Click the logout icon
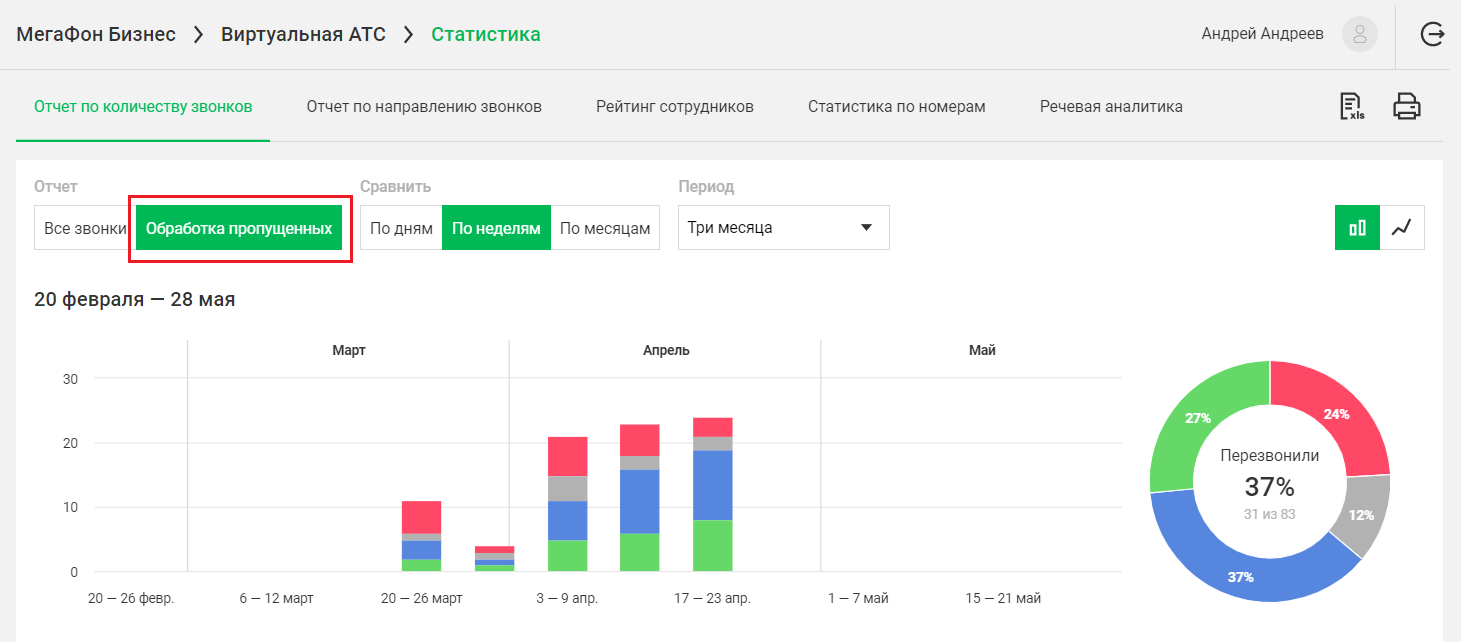1461x642 pixels. [x=1432, y=34]
